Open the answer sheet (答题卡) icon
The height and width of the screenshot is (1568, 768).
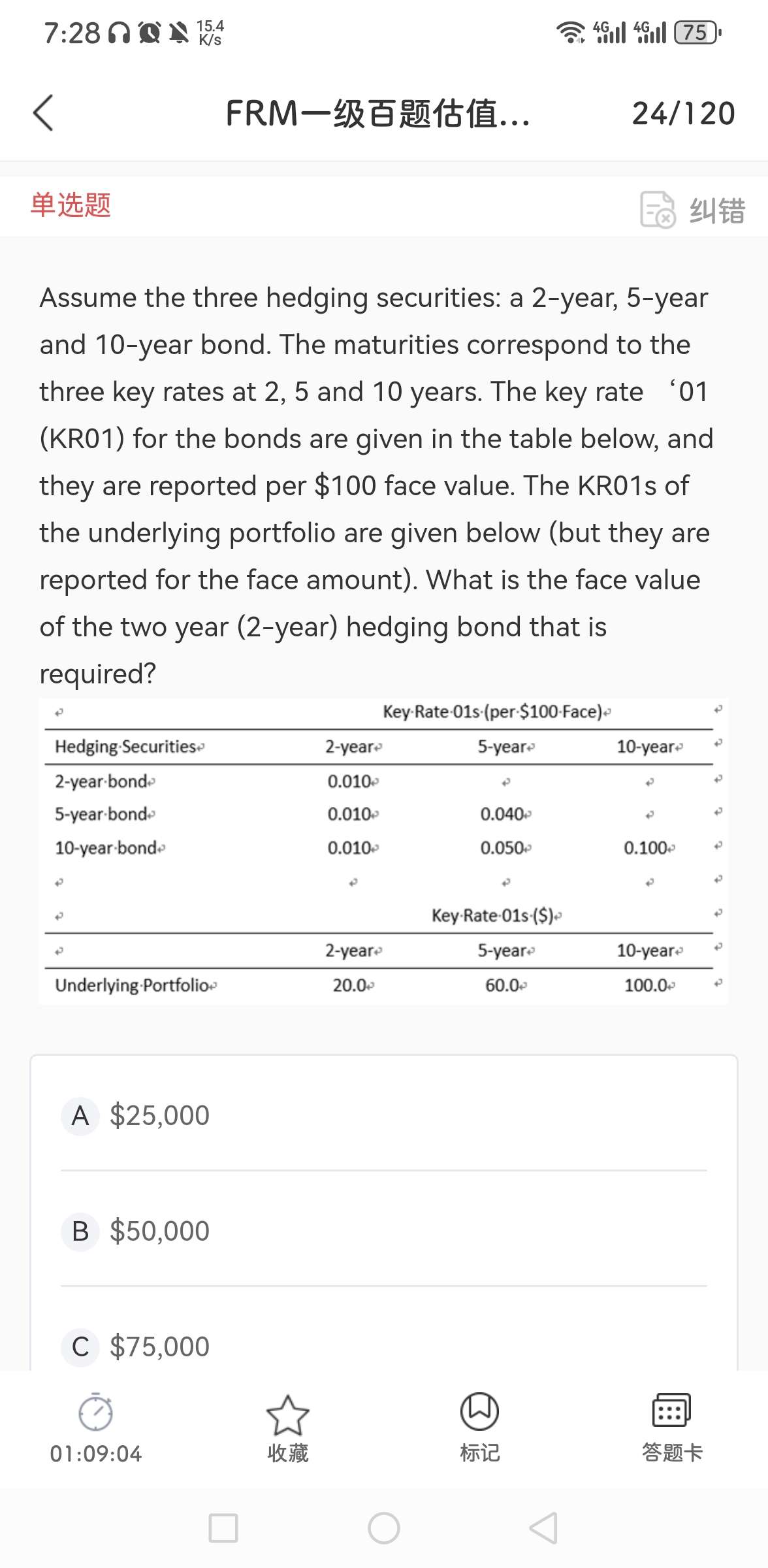(x=671, y=1410)
